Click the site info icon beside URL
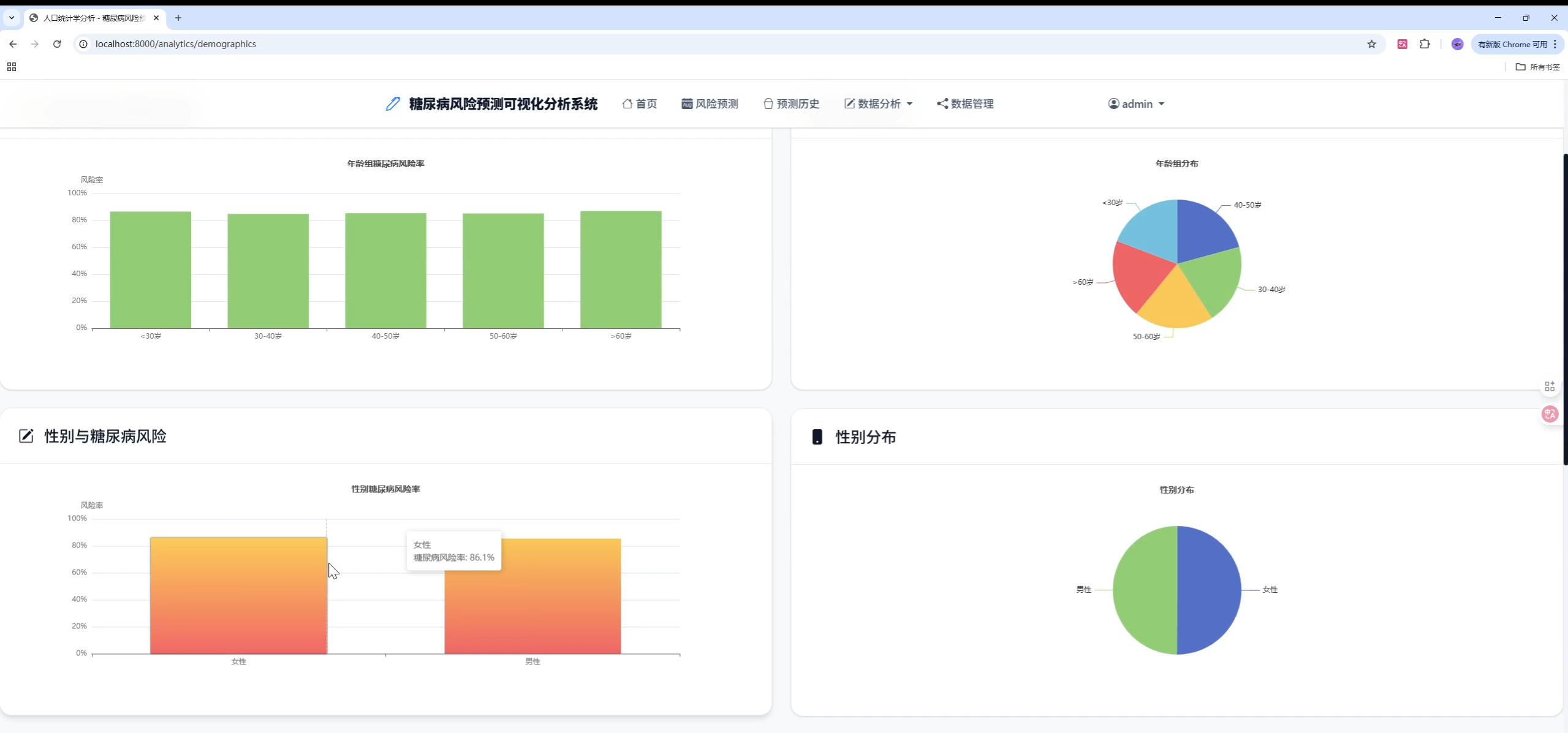The height and width of the screenshot is (733, 1568). pos(84,44)
